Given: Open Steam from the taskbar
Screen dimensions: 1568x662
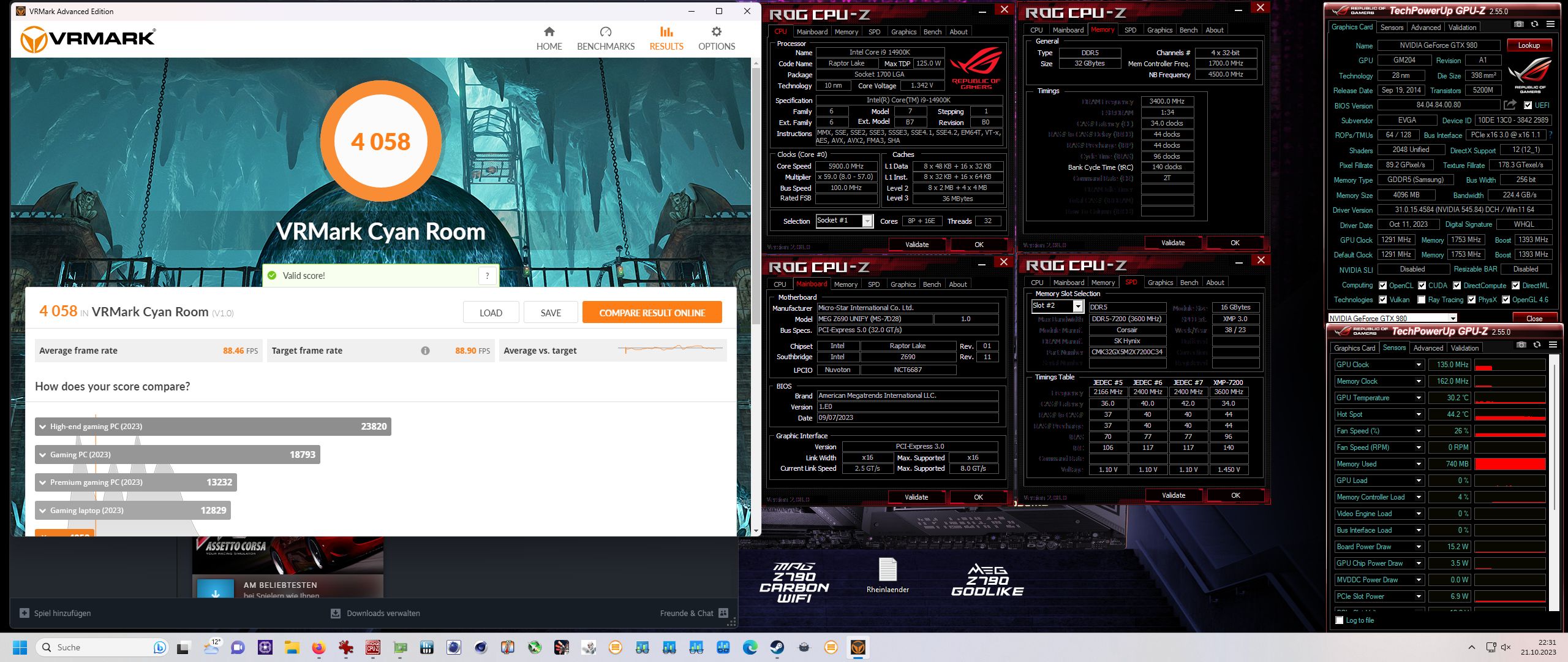Looking at the screenshot, I should (x=777, y=647).
